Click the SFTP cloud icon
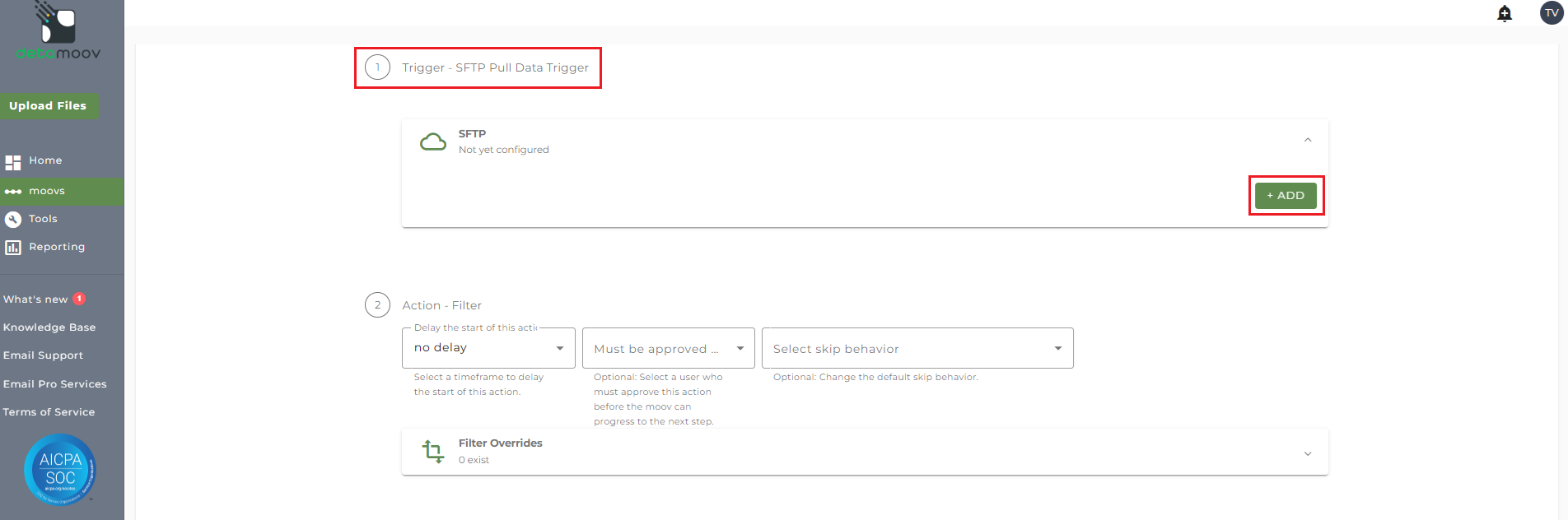Viewport: 1568px width, 520px height. [433, 142]
